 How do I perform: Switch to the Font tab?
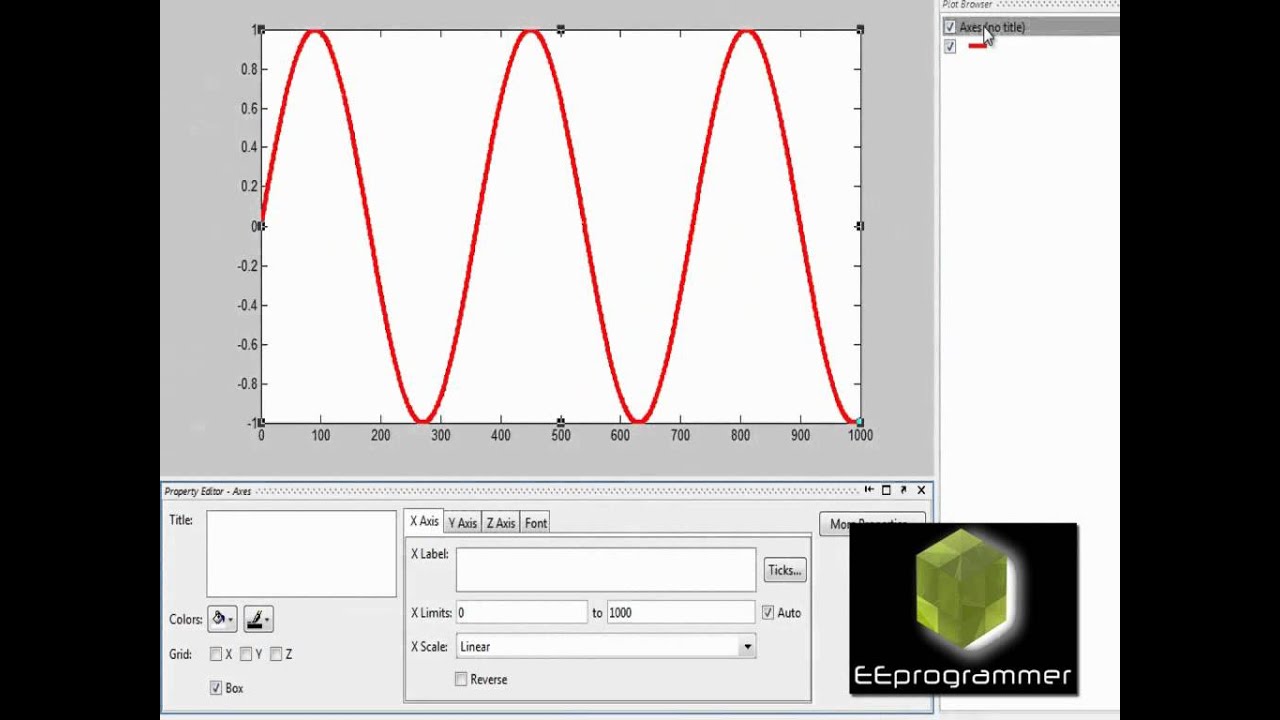point(536,523)
